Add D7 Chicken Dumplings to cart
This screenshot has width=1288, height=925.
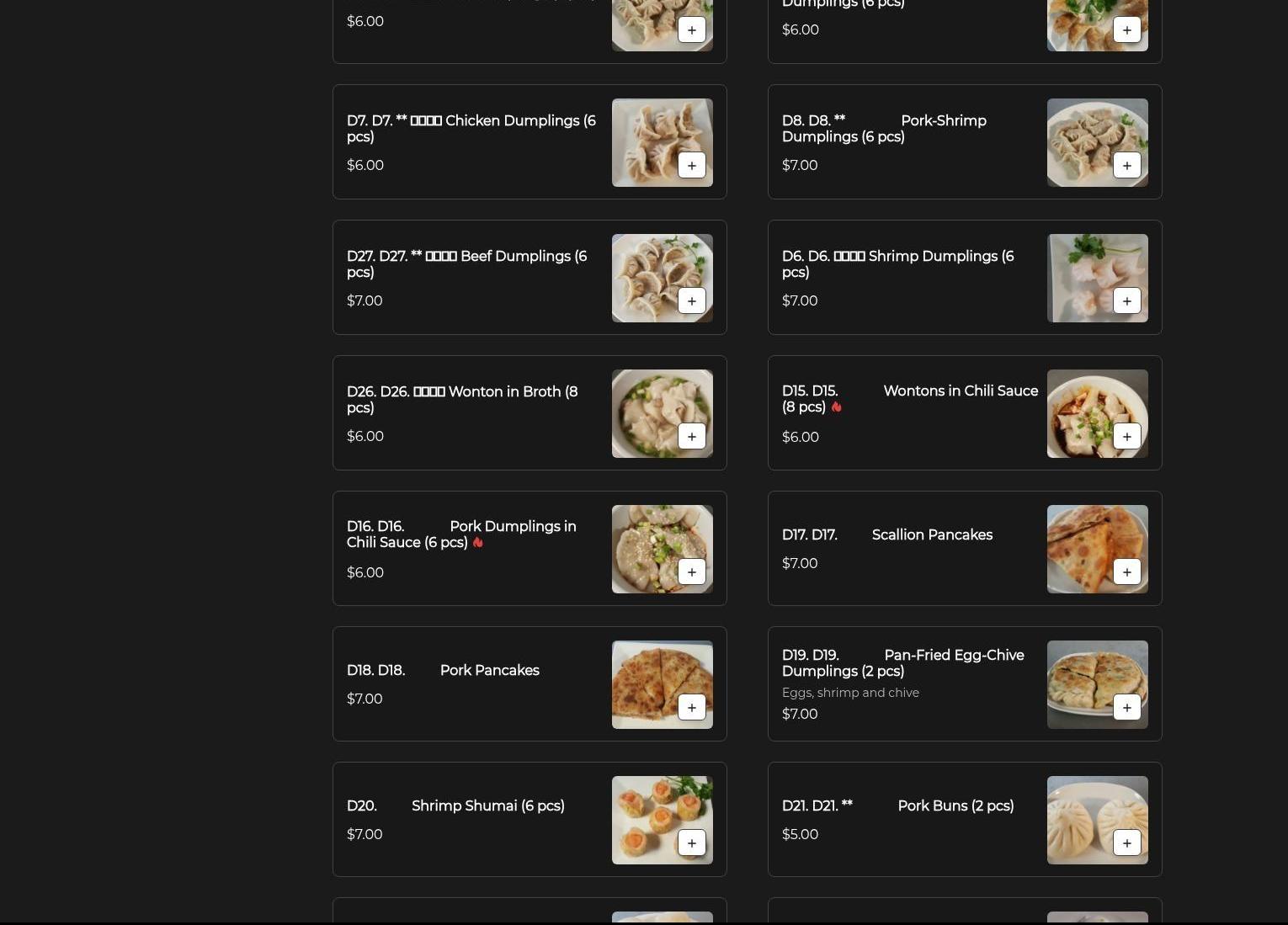[x=692, y=165]
